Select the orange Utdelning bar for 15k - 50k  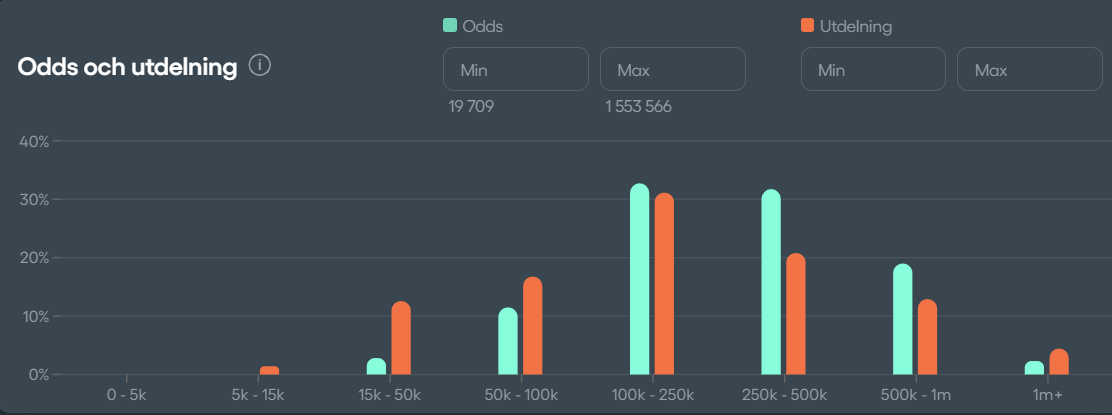401,338
